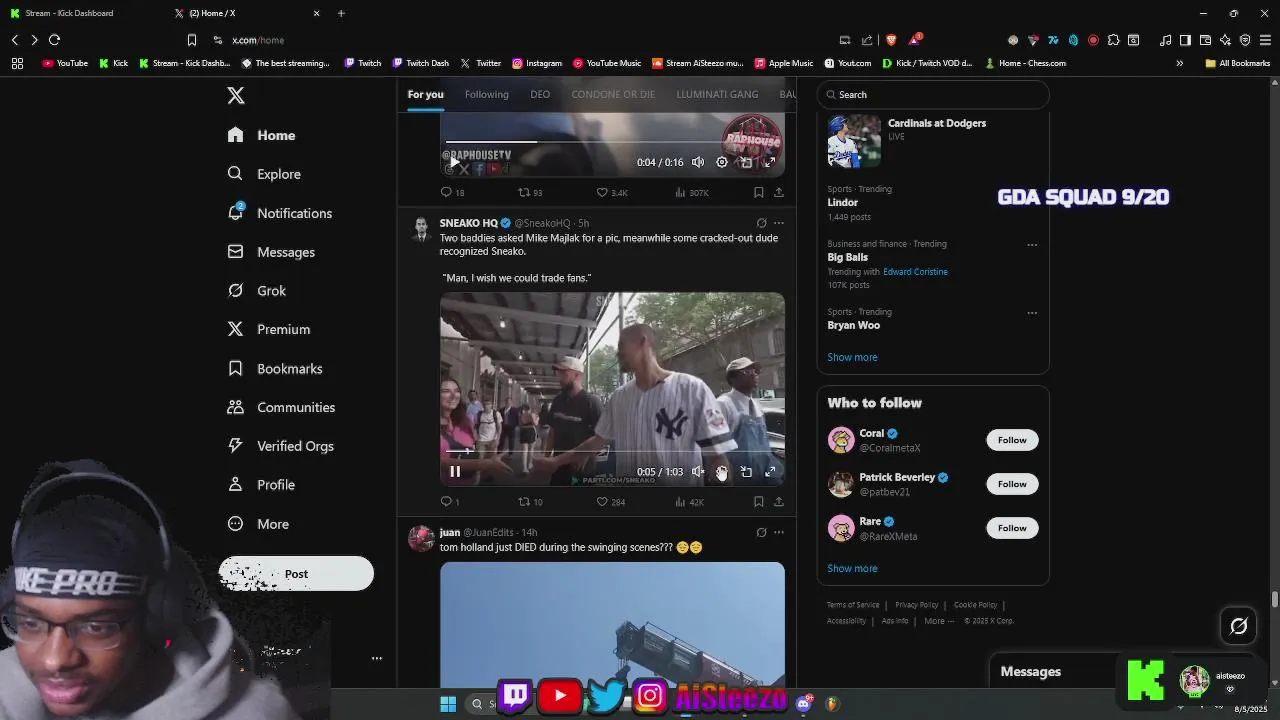
Task: Follow the Coral account
Action: coord(1012,440)
